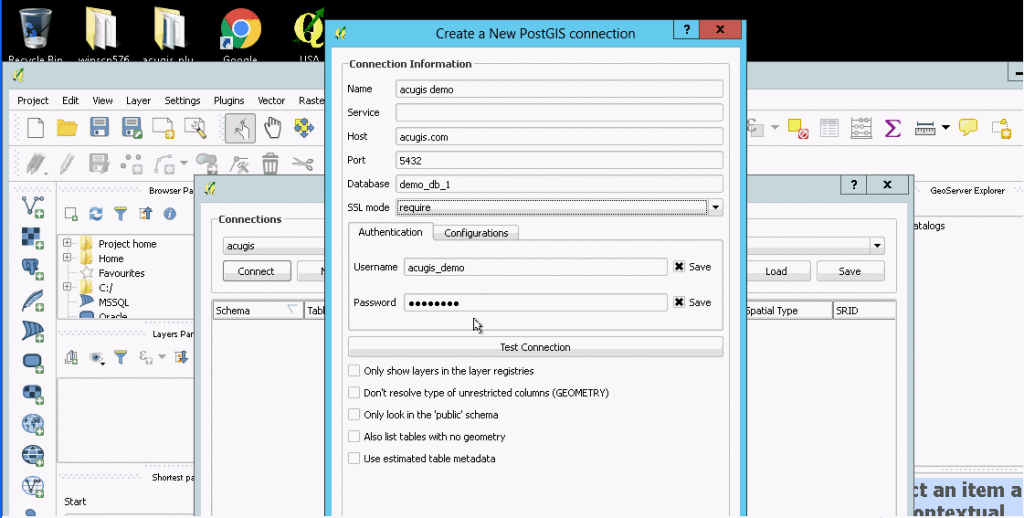Open the Composer Manager wrench icon
This screenshot has width=1024, height=518.
195,127
